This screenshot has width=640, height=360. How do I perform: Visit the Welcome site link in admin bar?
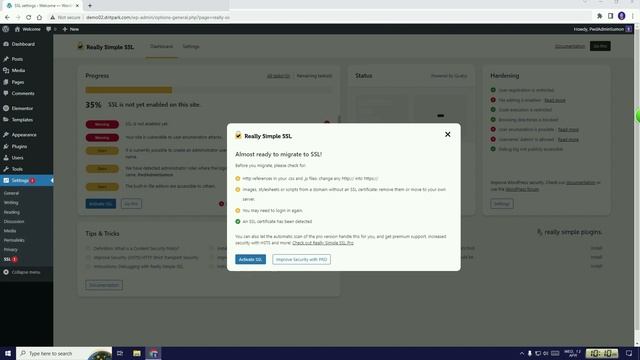click(x=27, y=29)
